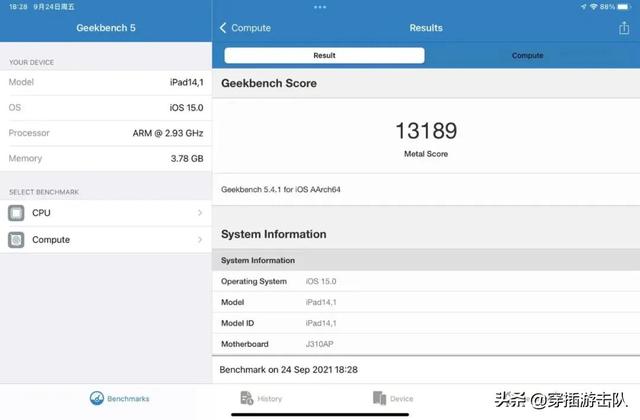The width and height of the screenshot is (640, 420).
Task: Select the CPU benchmark label
Action: [x=41, y=213]
